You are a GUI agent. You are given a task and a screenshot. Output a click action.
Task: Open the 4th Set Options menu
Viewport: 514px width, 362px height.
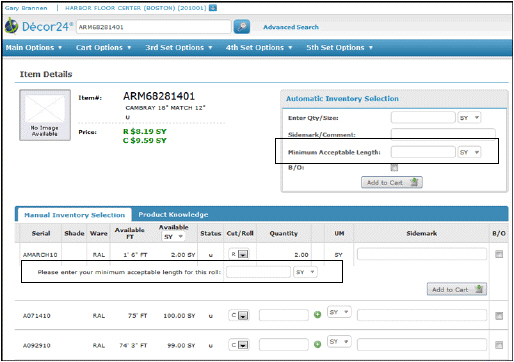(x=259, y=48)
